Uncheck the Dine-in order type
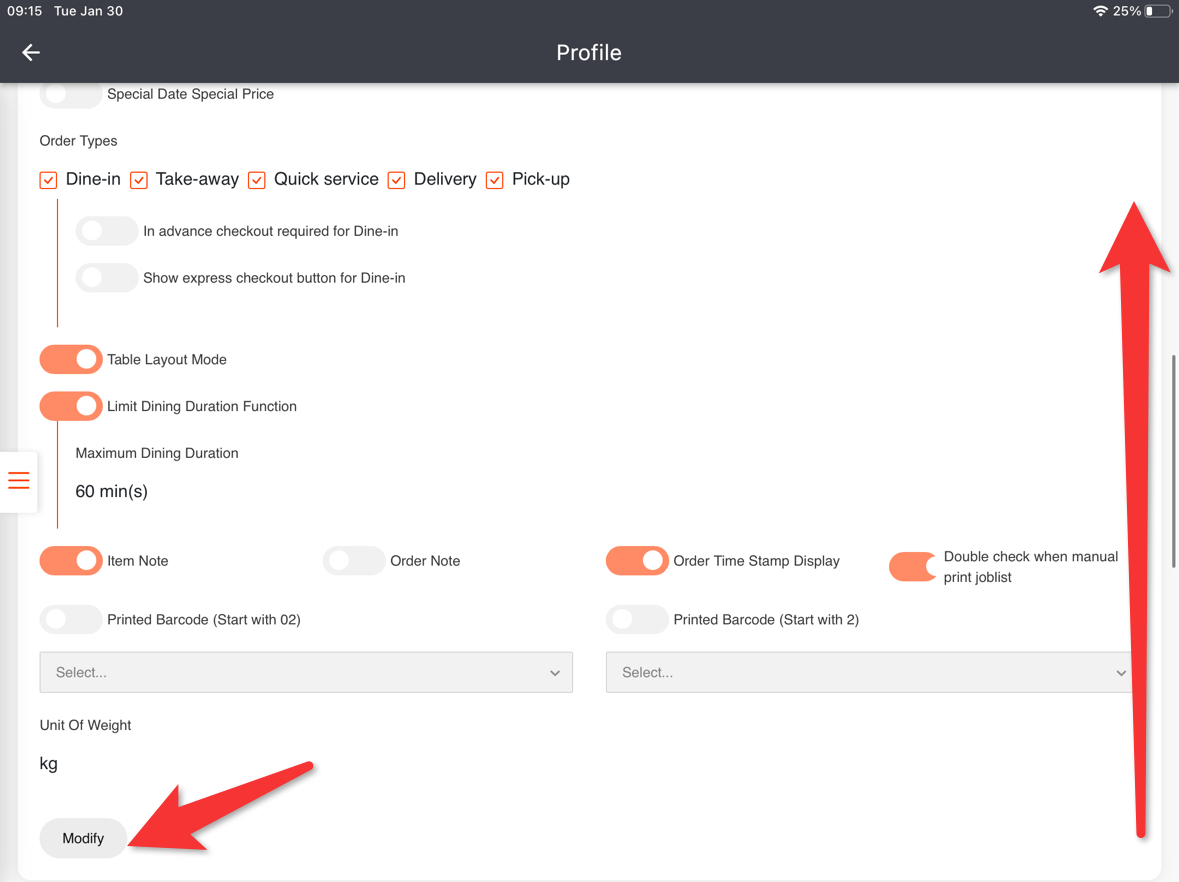The image size is (1179, 882). [x=48, y=180]
